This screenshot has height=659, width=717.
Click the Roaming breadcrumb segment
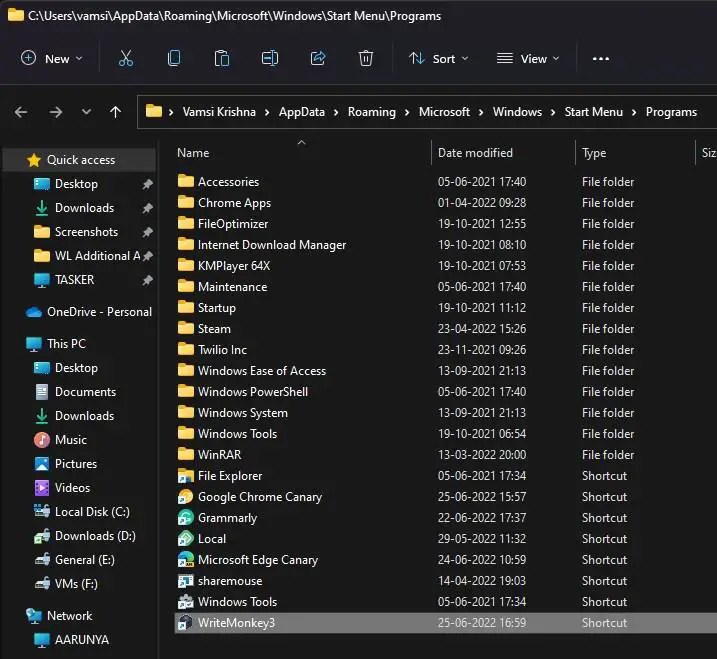(371, 112)
